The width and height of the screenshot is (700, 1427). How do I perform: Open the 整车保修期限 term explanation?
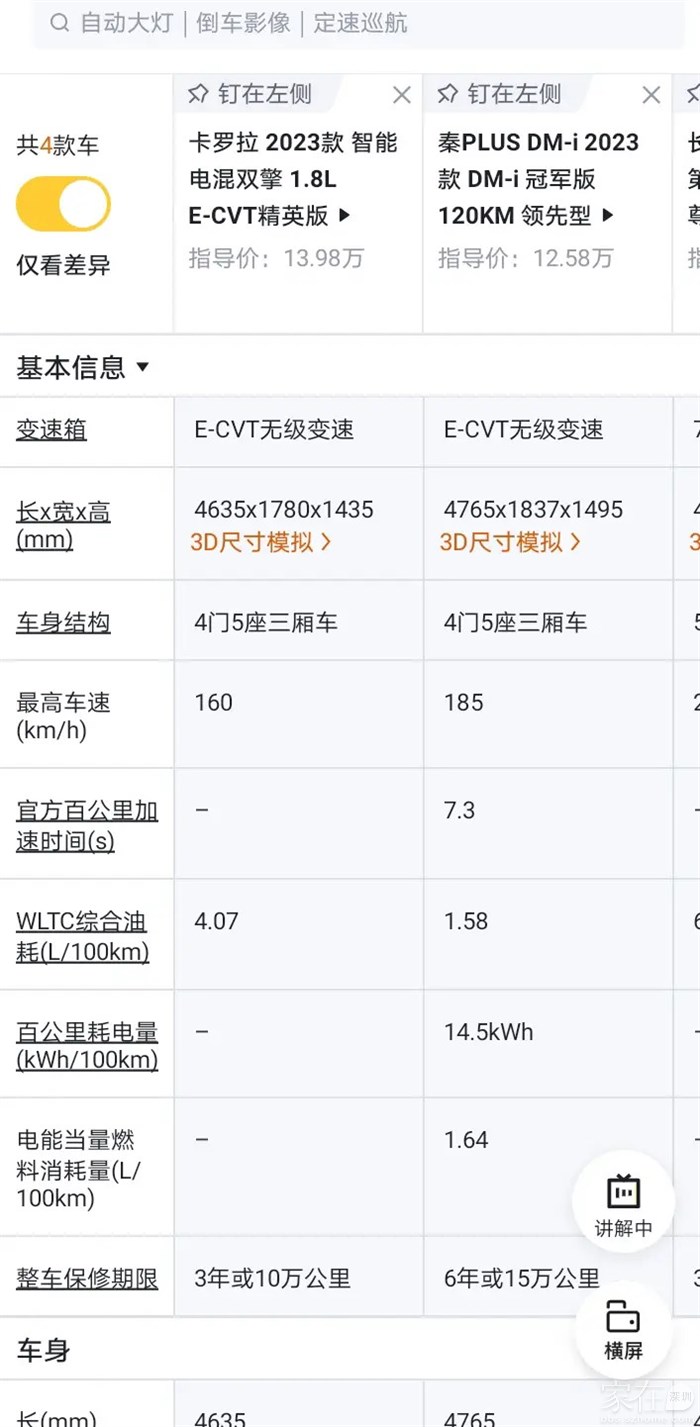[87, 1278]
